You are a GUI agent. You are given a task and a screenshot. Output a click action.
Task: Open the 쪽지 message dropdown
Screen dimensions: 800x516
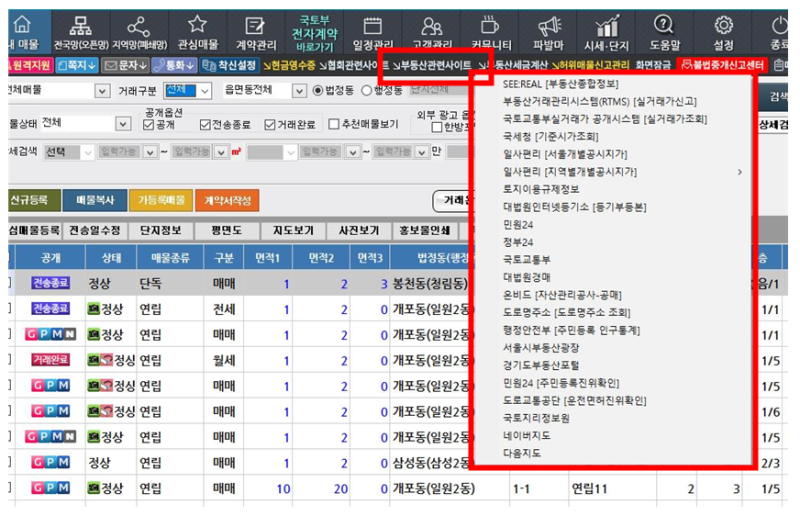point(77,65)
